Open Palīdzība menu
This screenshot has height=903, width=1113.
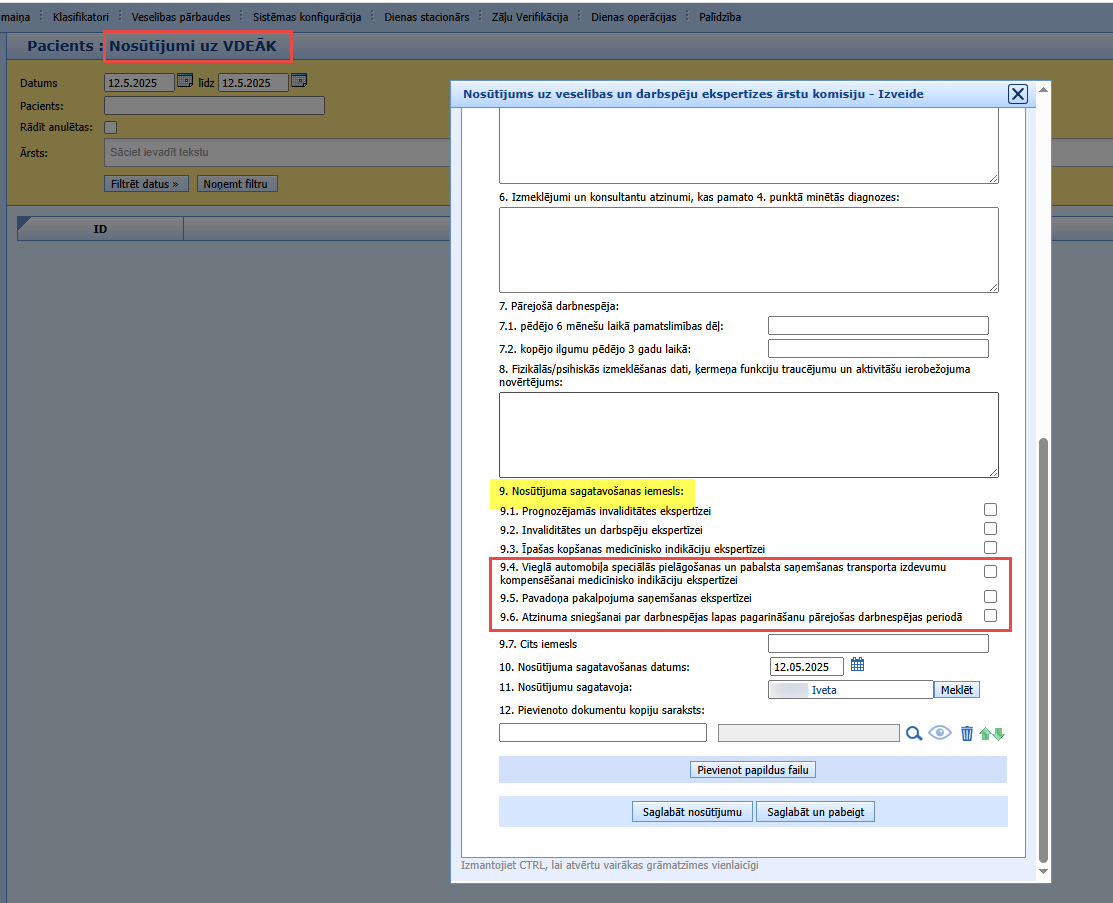[720, 17]
